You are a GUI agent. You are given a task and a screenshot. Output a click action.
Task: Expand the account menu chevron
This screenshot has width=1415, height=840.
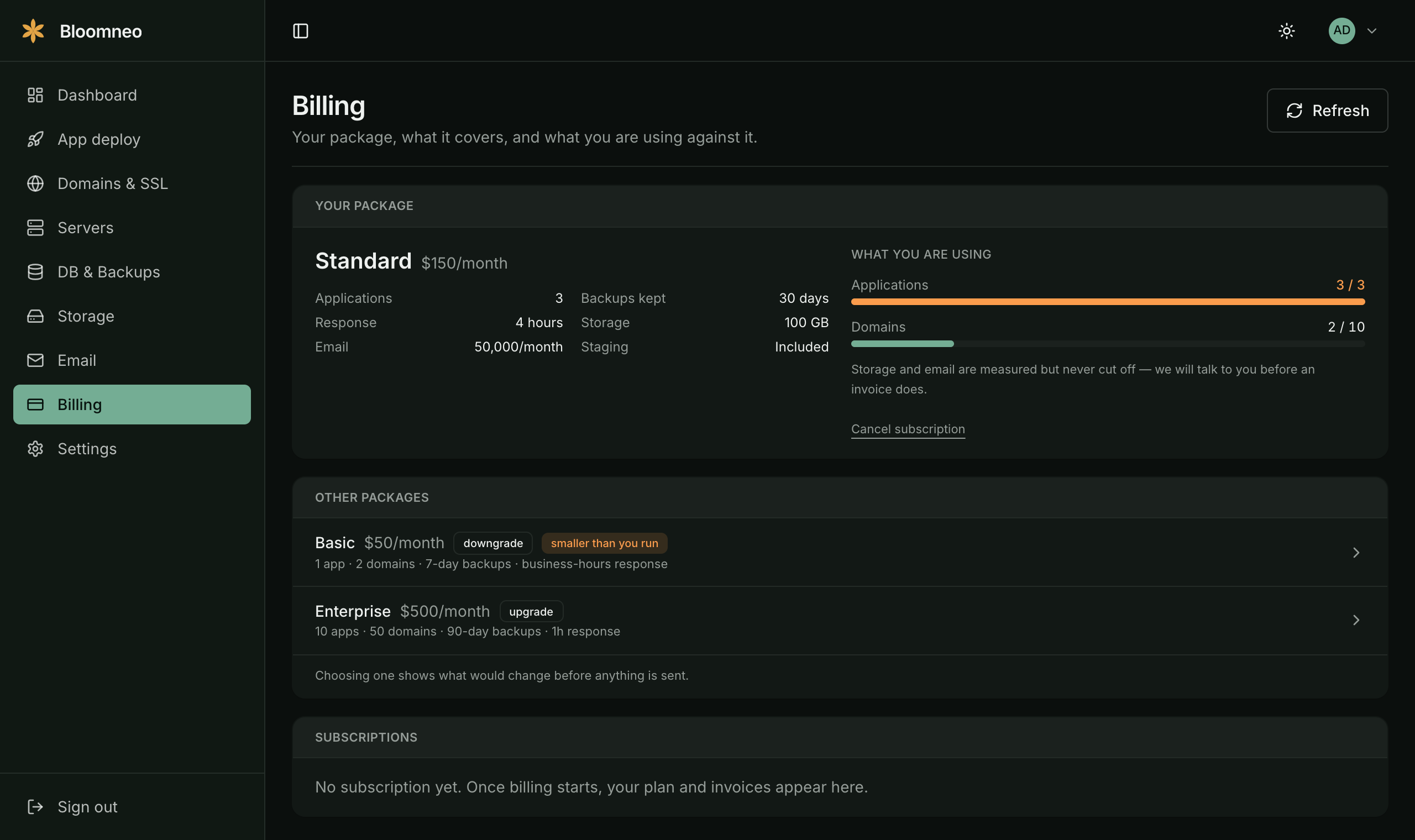[x=1371, y=30]
